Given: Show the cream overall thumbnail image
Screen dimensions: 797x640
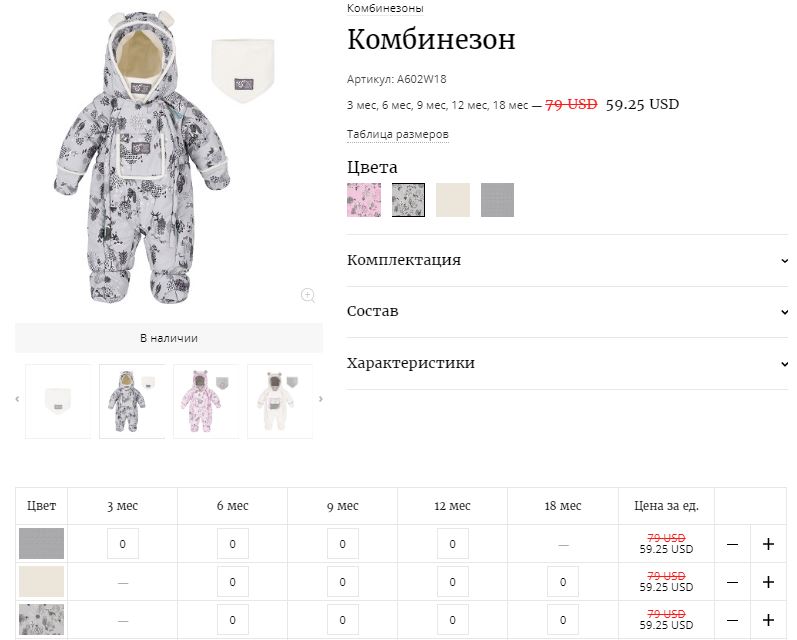Looking at the screenshot, I should click(279, 401).
